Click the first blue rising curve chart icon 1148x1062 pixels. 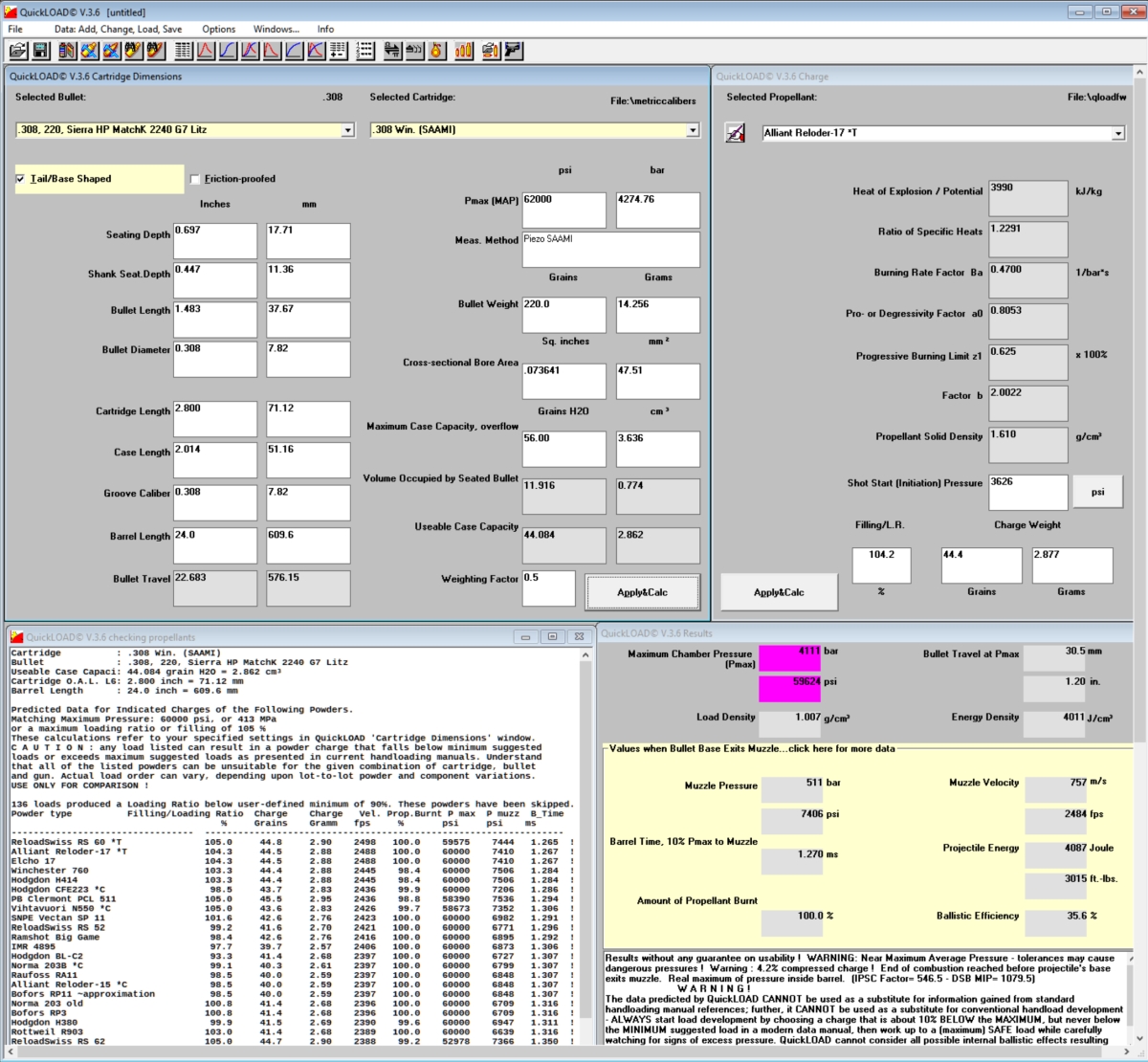[229, 50]
